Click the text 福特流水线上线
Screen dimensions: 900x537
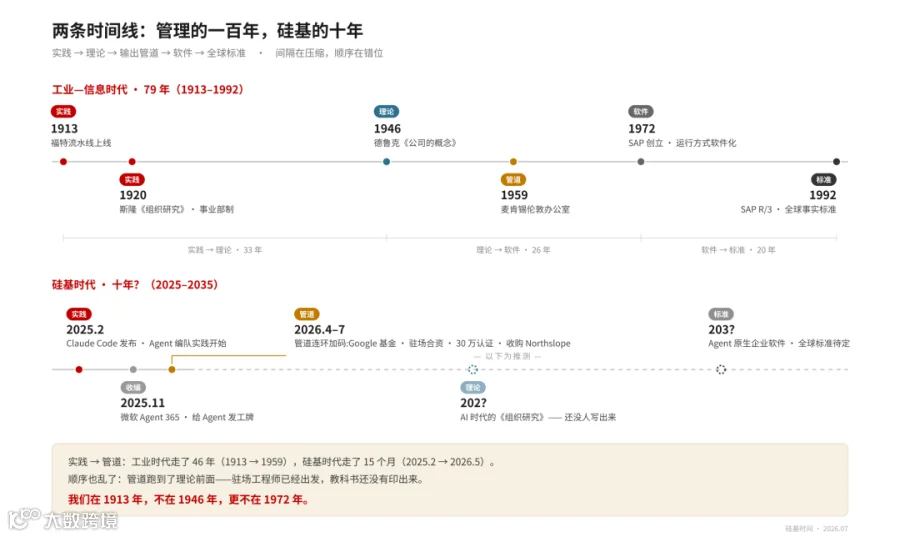[x=81, y=143]
